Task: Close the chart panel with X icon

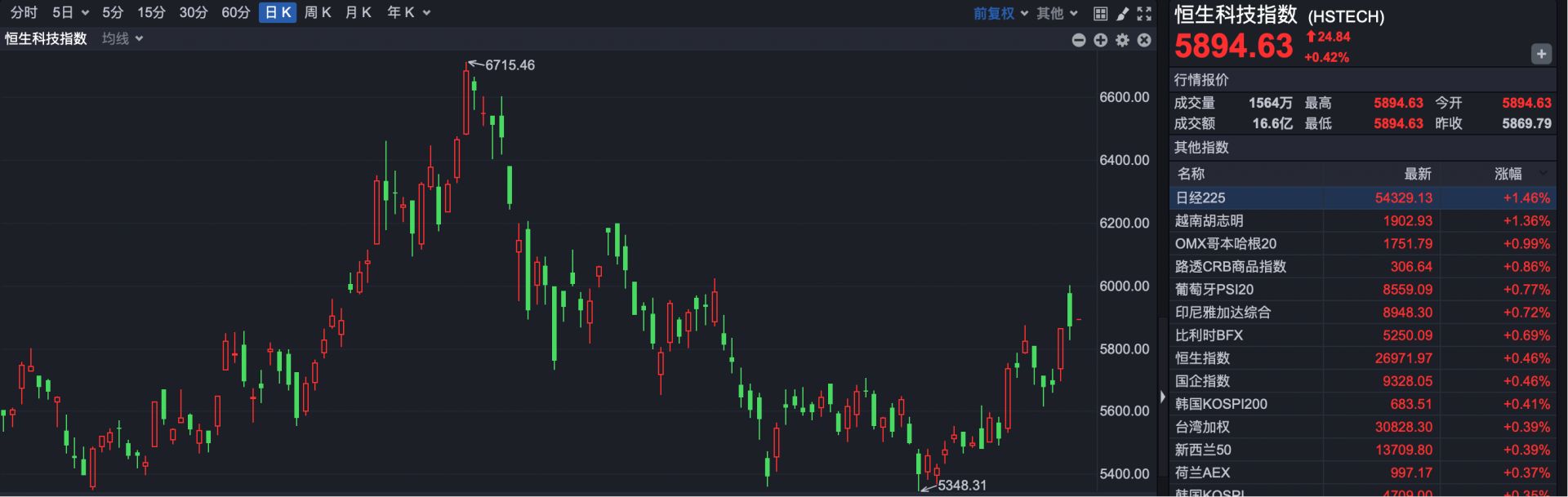Action: [x=1144, y=40]
